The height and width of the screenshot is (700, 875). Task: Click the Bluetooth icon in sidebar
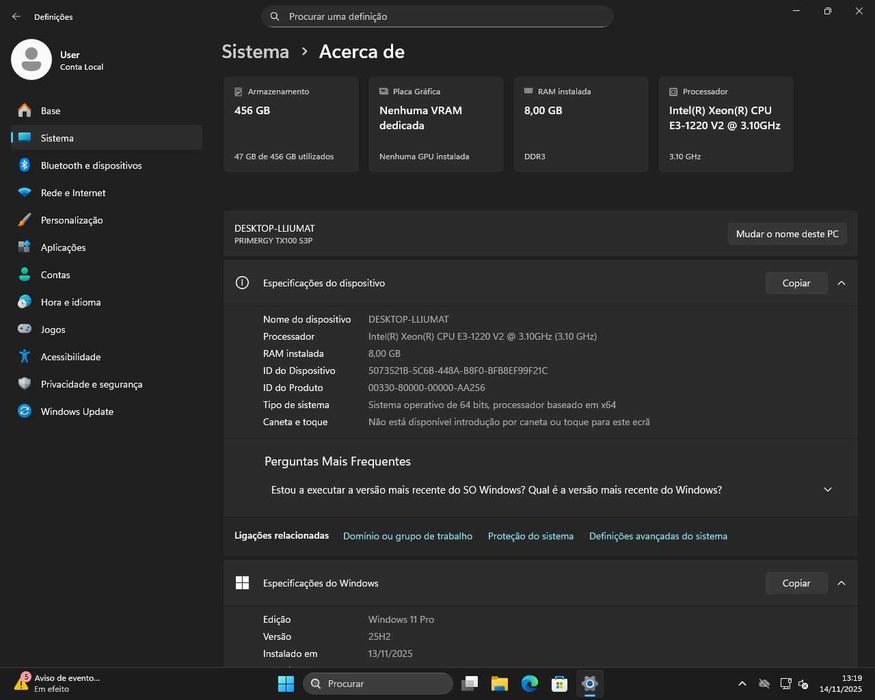tap(25, 165)
